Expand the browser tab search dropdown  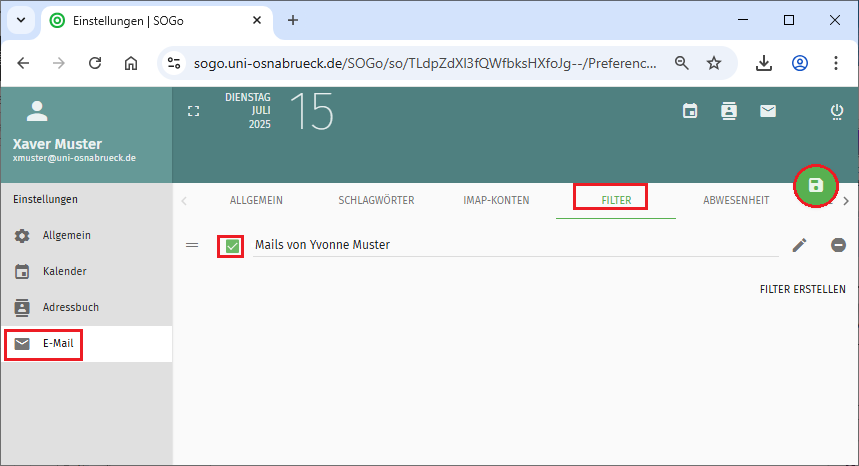pyautogui.click(x=21, y=20)
